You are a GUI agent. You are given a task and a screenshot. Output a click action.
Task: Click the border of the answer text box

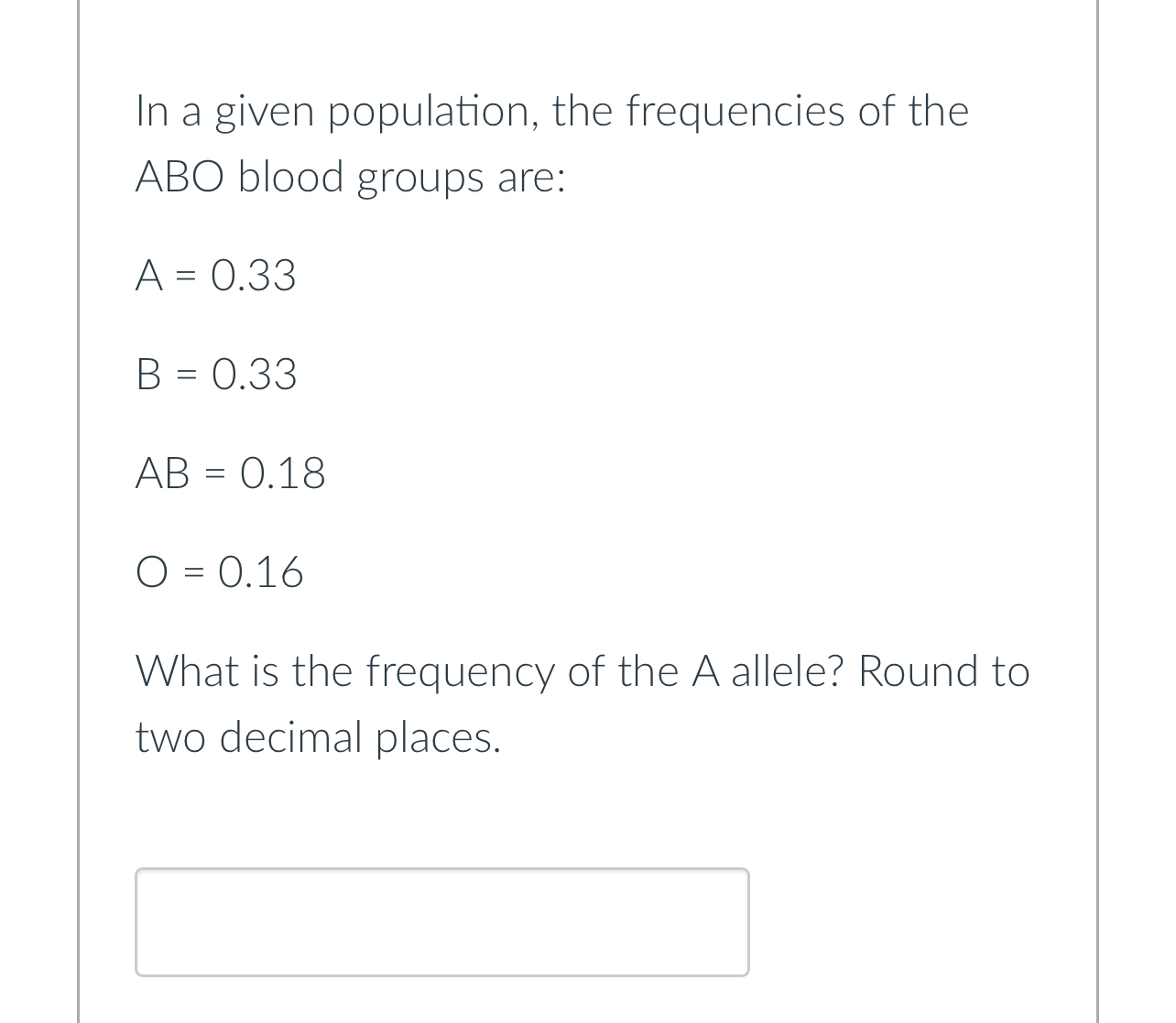point(442,868)
